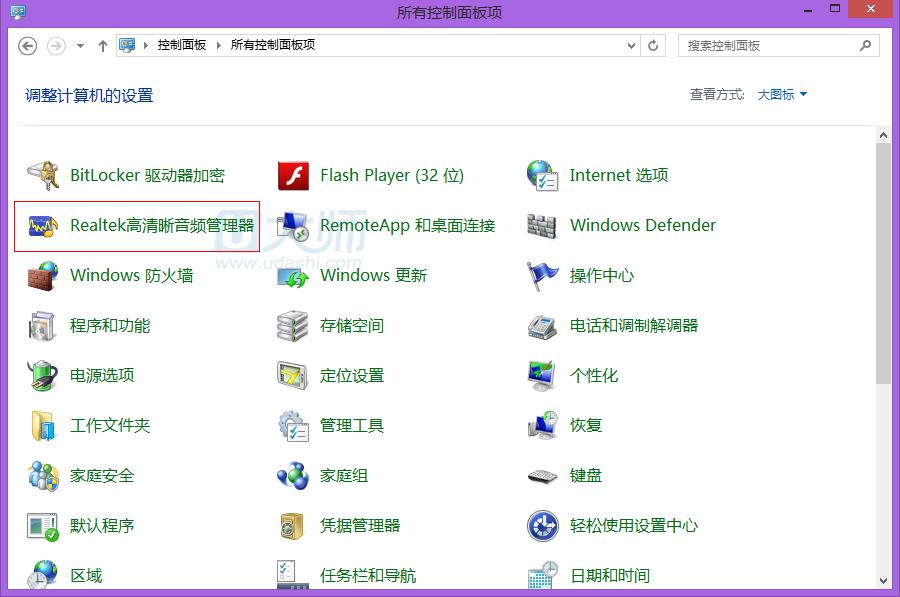Go forward with the forward arrow
900x597 pixels.
(x=56, y=46)
